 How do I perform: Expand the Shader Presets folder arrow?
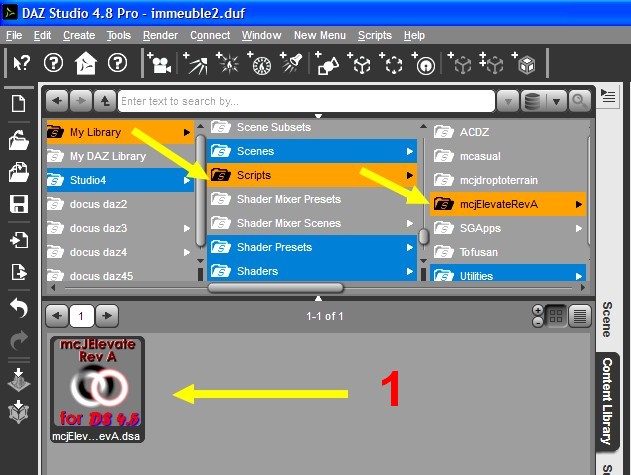[410, 247]
